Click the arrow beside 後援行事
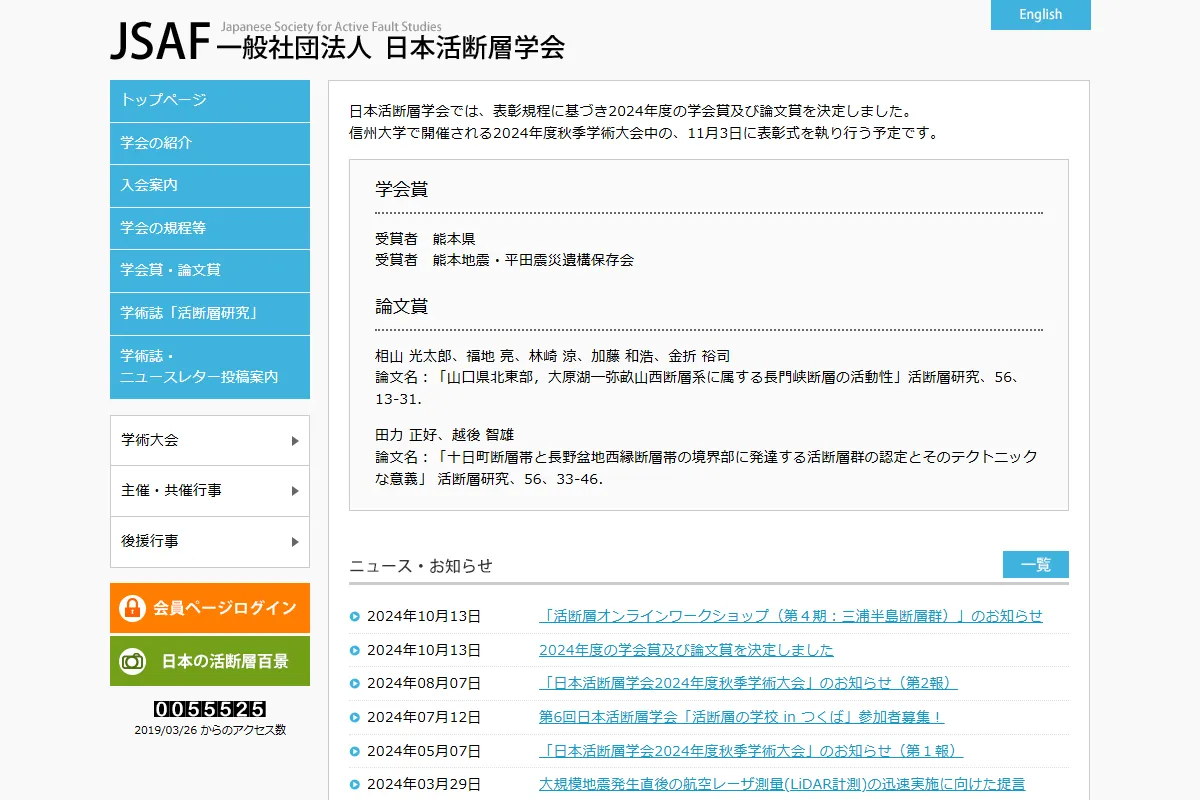 coord(295,542)
